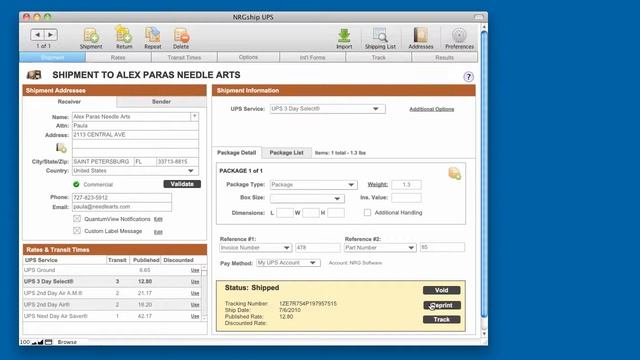
Task: Click the Ins. Value field
Action: pyautogui.click(x=406, y=198)
